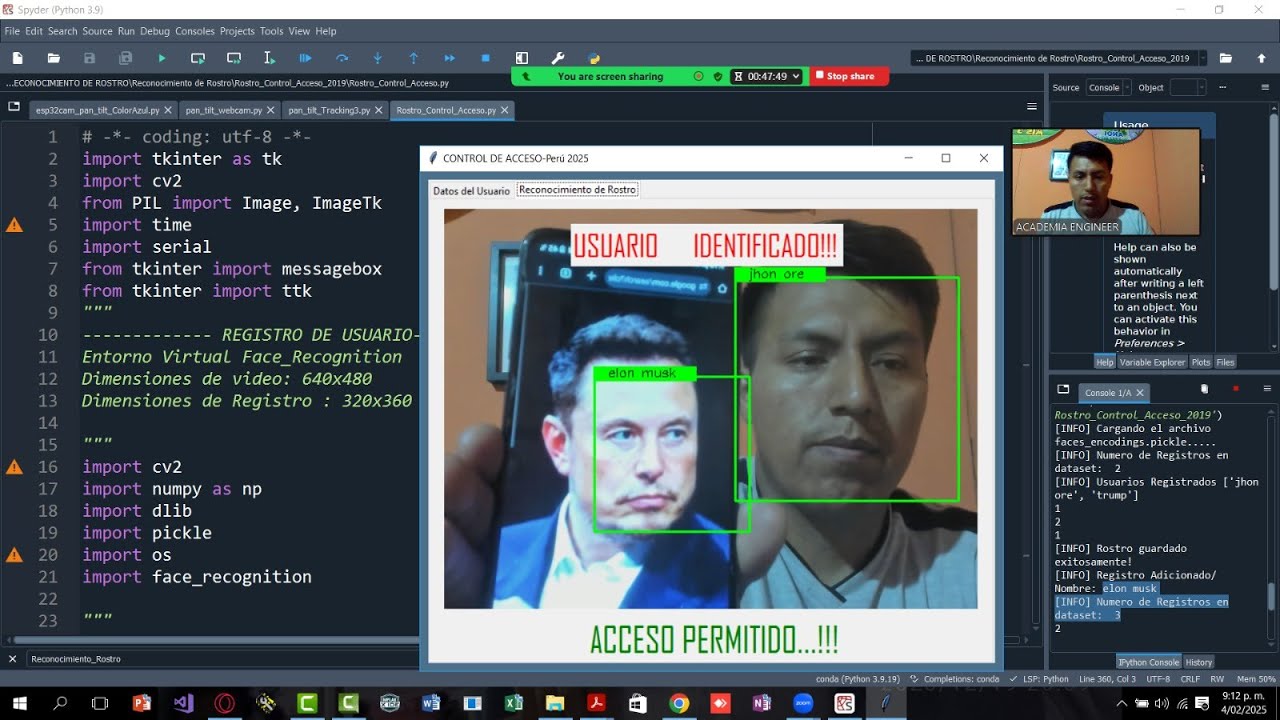Save all files toolbar icon
Screen dimensions: 1280x720
coord(126,58)
